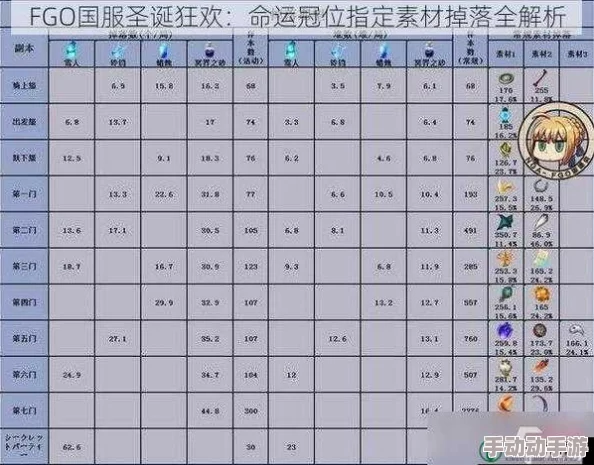Click the 27.1 value in 第五门 row
594x465 pixels.
117,339
